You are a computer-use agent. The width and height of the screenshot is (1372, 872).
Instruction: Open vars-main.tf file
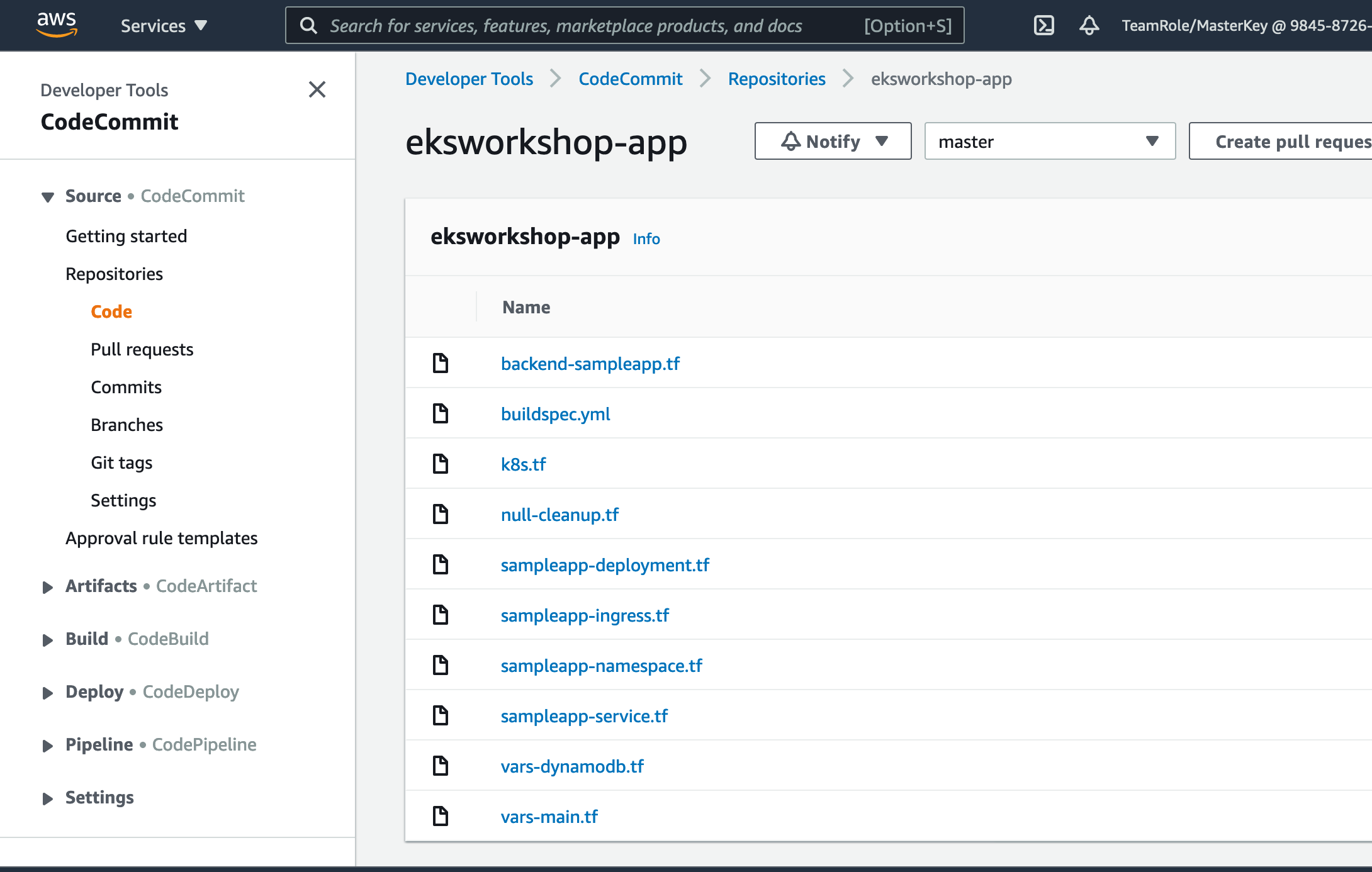point(549,817)
